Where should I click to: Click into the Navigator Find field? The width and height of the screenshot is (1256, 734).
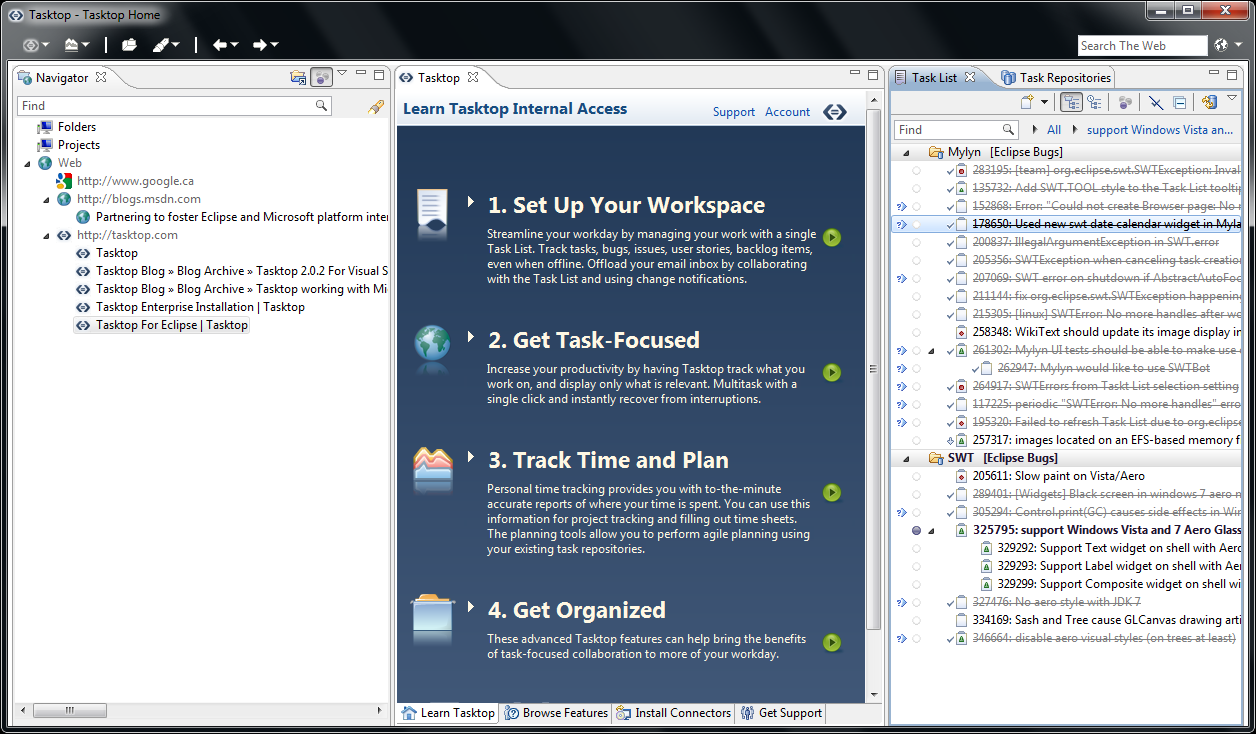pyautogui.click(x=174, y=106)
